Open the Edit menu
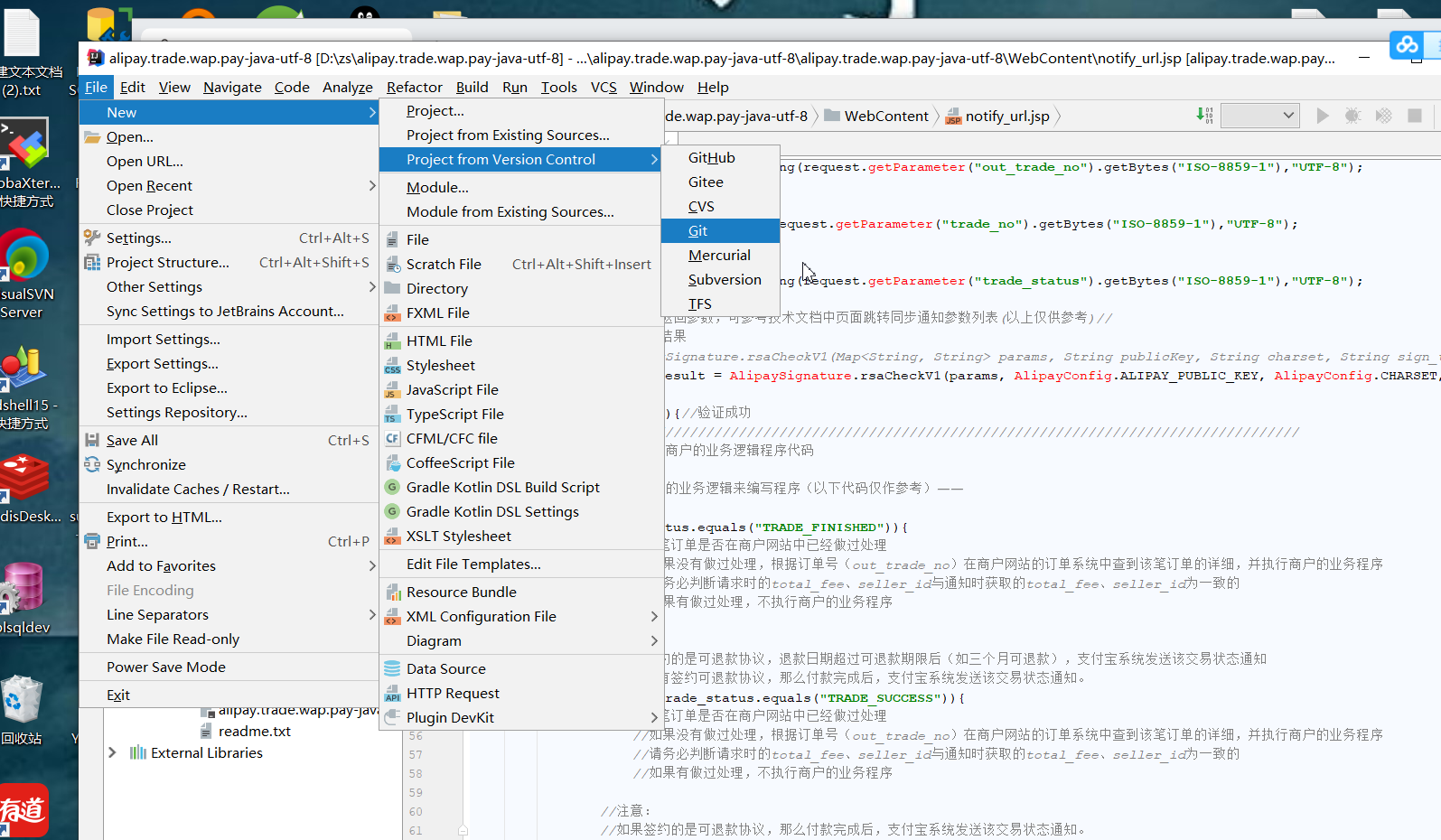 [132, 87]
